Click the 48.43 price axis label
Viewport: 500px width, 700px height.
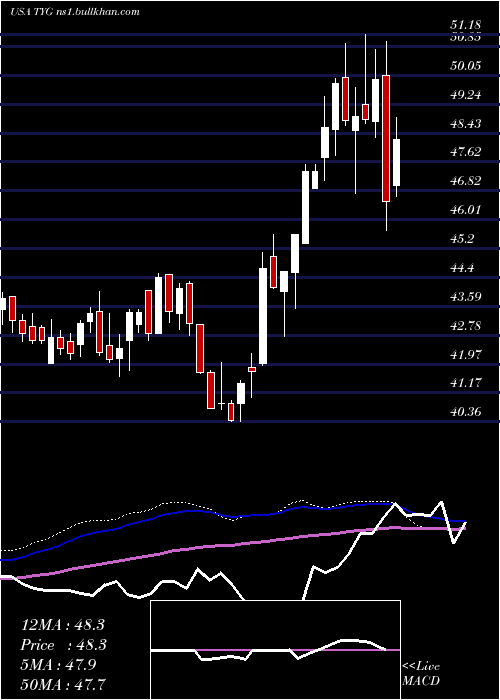pyautogui.click(x=465, y=123)
